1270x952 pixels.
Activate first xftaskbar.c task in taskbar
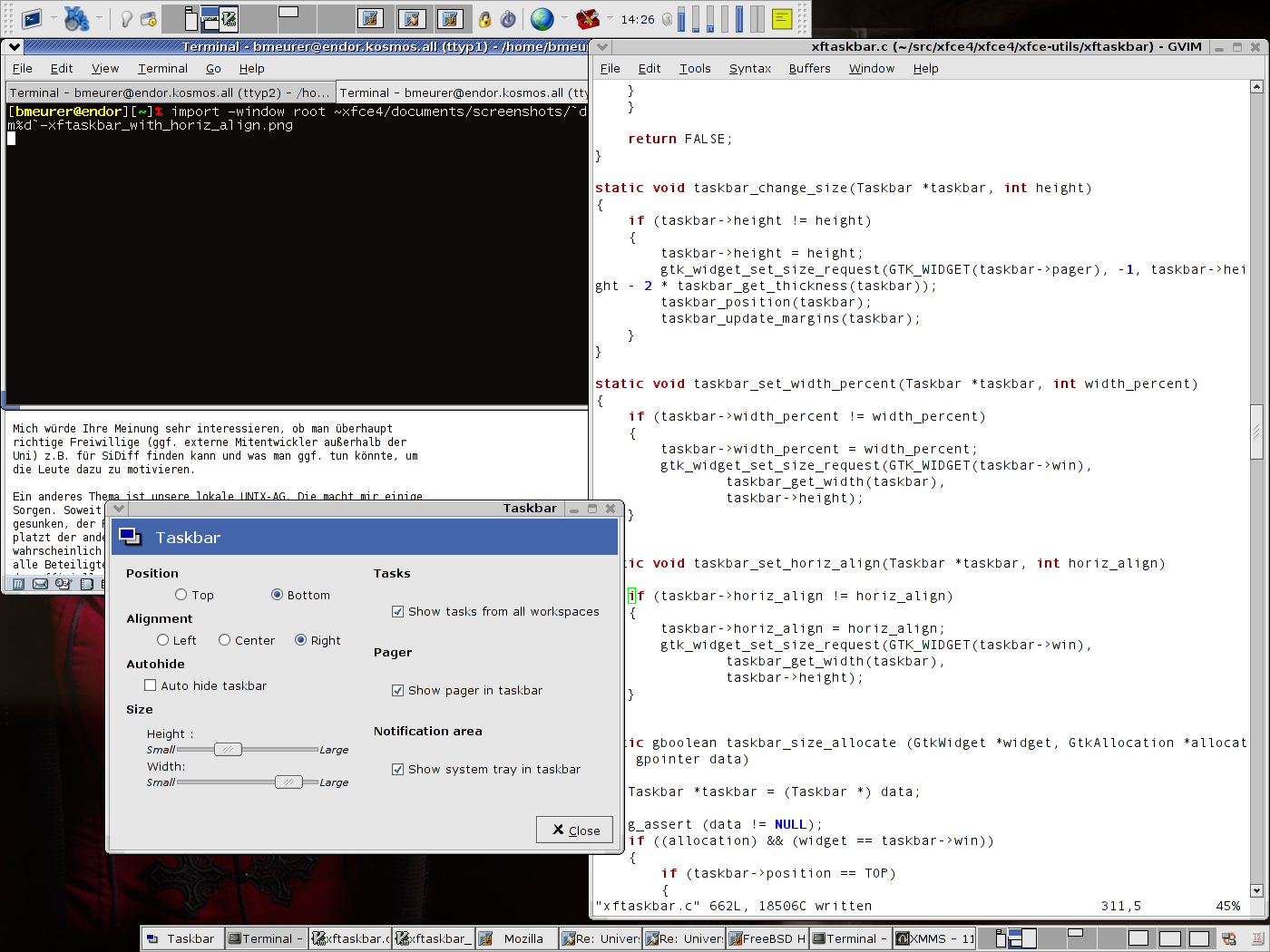coord(349,938)
